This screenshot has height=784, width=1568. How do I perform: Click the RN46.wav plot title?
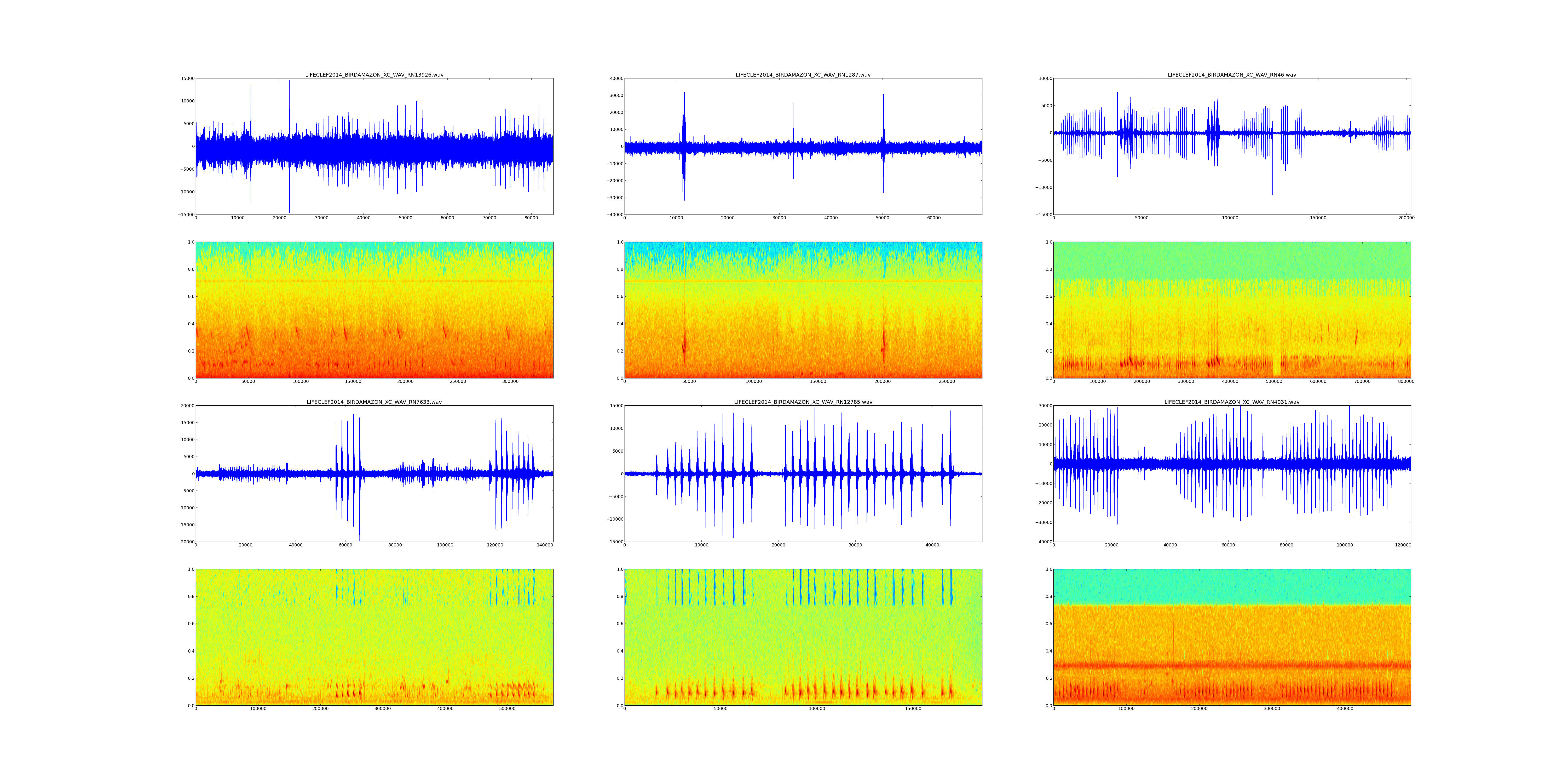[1231, 75]
